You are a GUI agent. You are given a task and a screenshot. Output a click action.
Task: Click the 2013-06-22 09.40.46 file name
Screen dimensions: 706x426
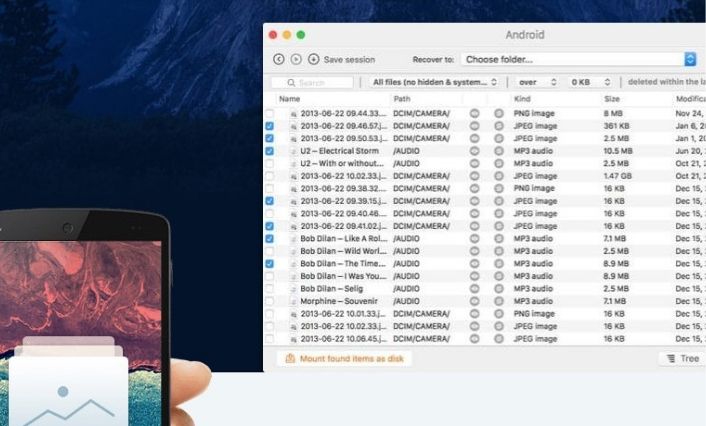point(344,213)
